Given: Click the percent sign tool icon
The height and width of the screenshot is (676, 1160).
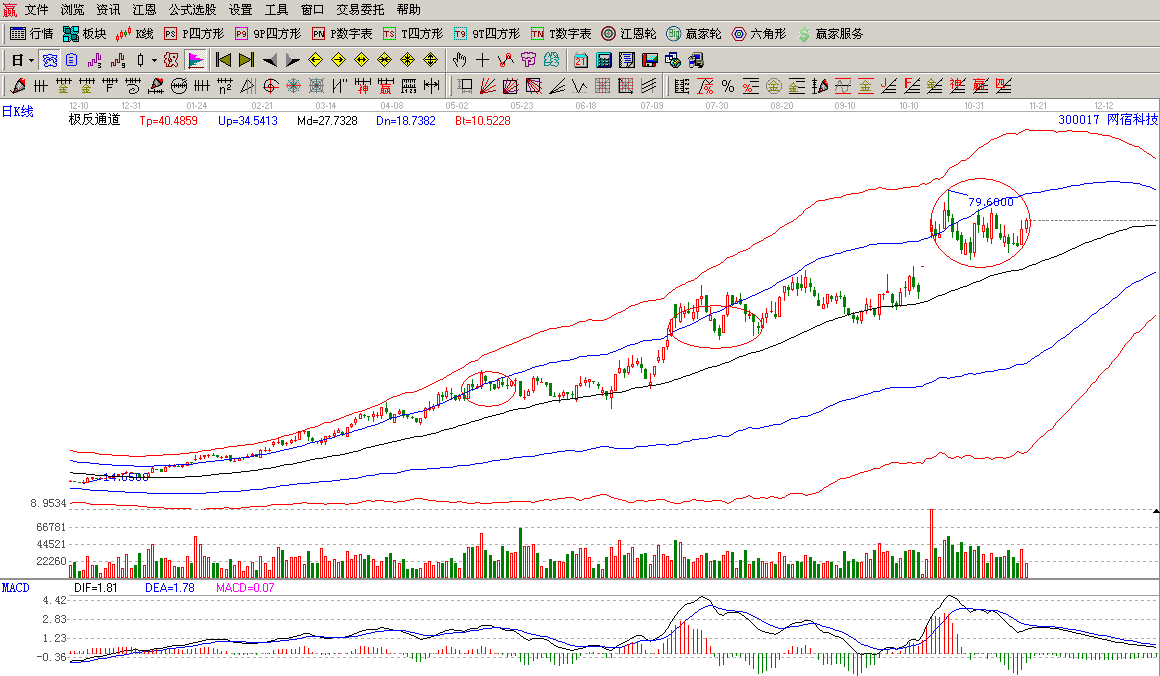Looking at the screenshot, I should coord(727,86).
